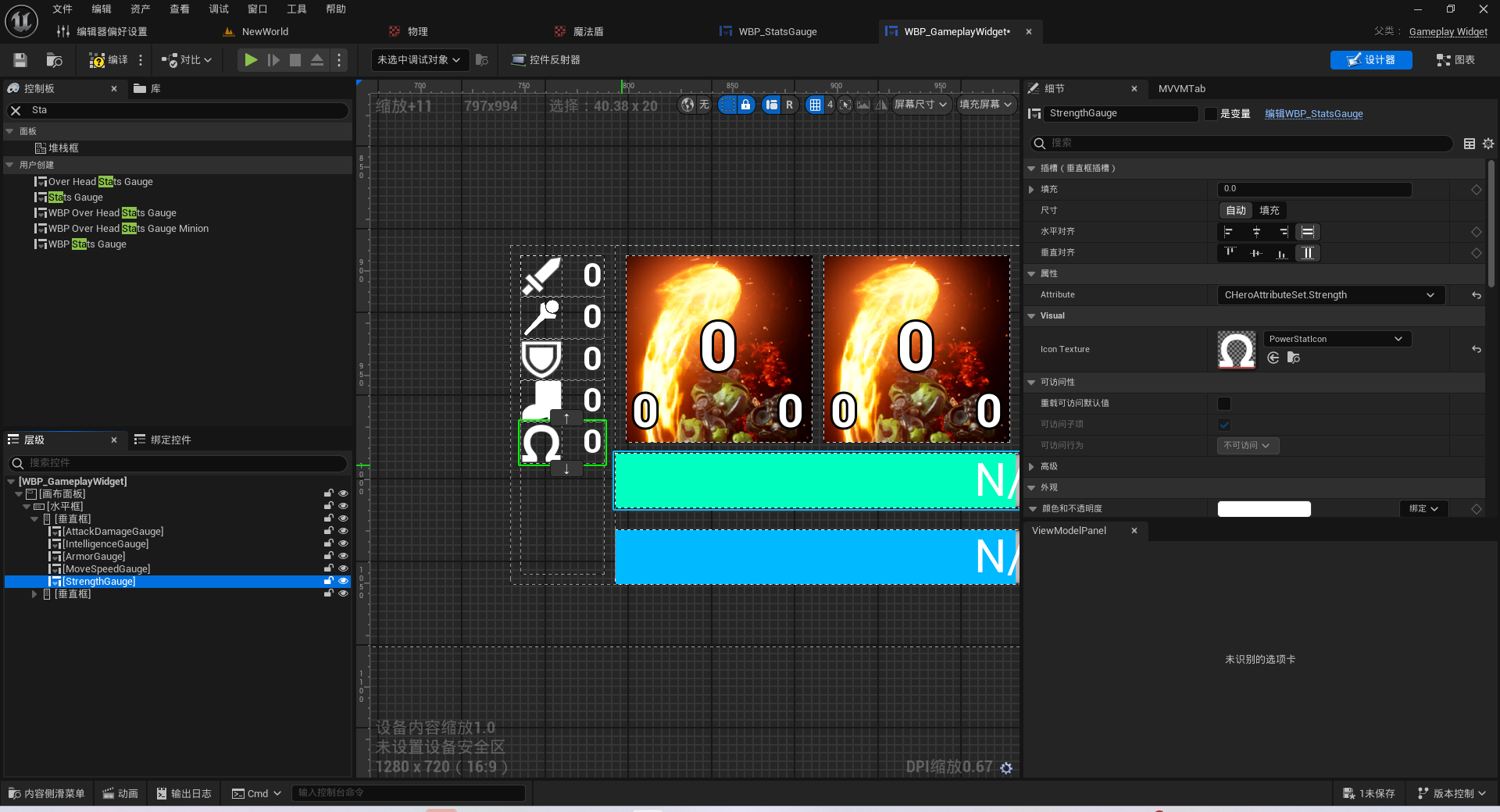Screen dimensions: 1500x812
Task: Click the skip/advance frame button
Action: point(273,60)
